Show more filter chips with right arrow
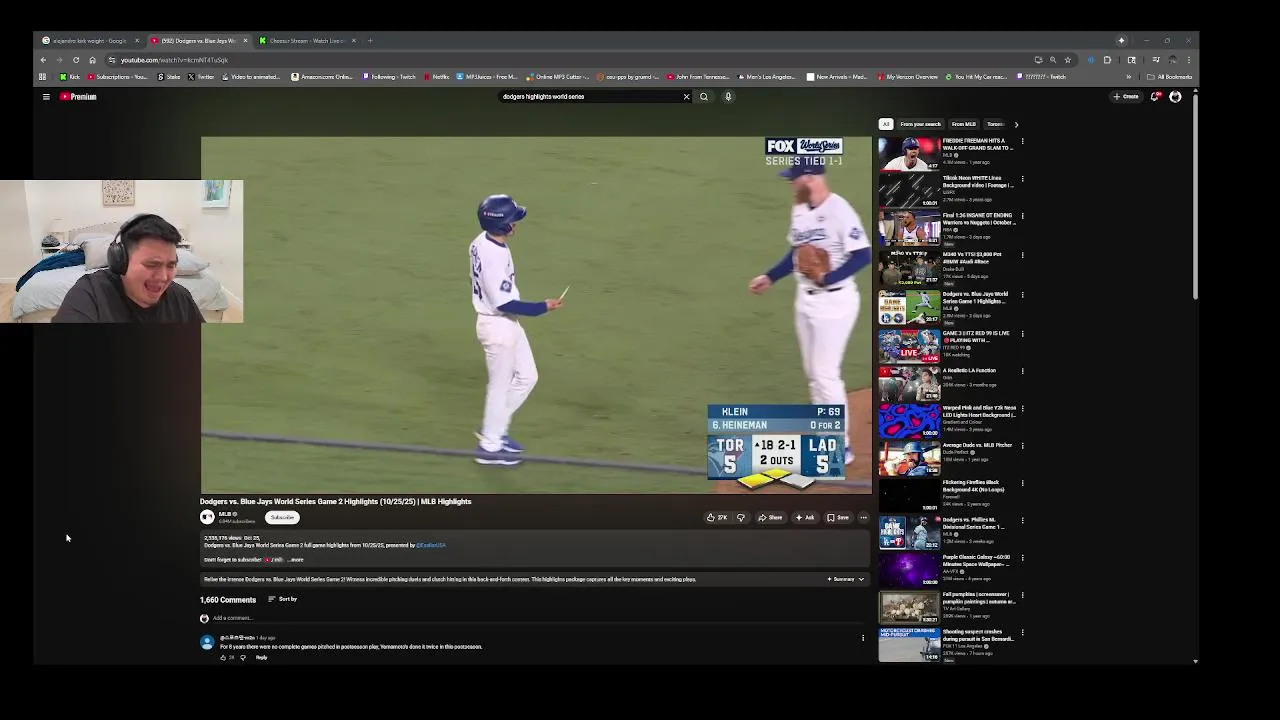The height and width of the screenshot is (720, 1280). 1016,124
